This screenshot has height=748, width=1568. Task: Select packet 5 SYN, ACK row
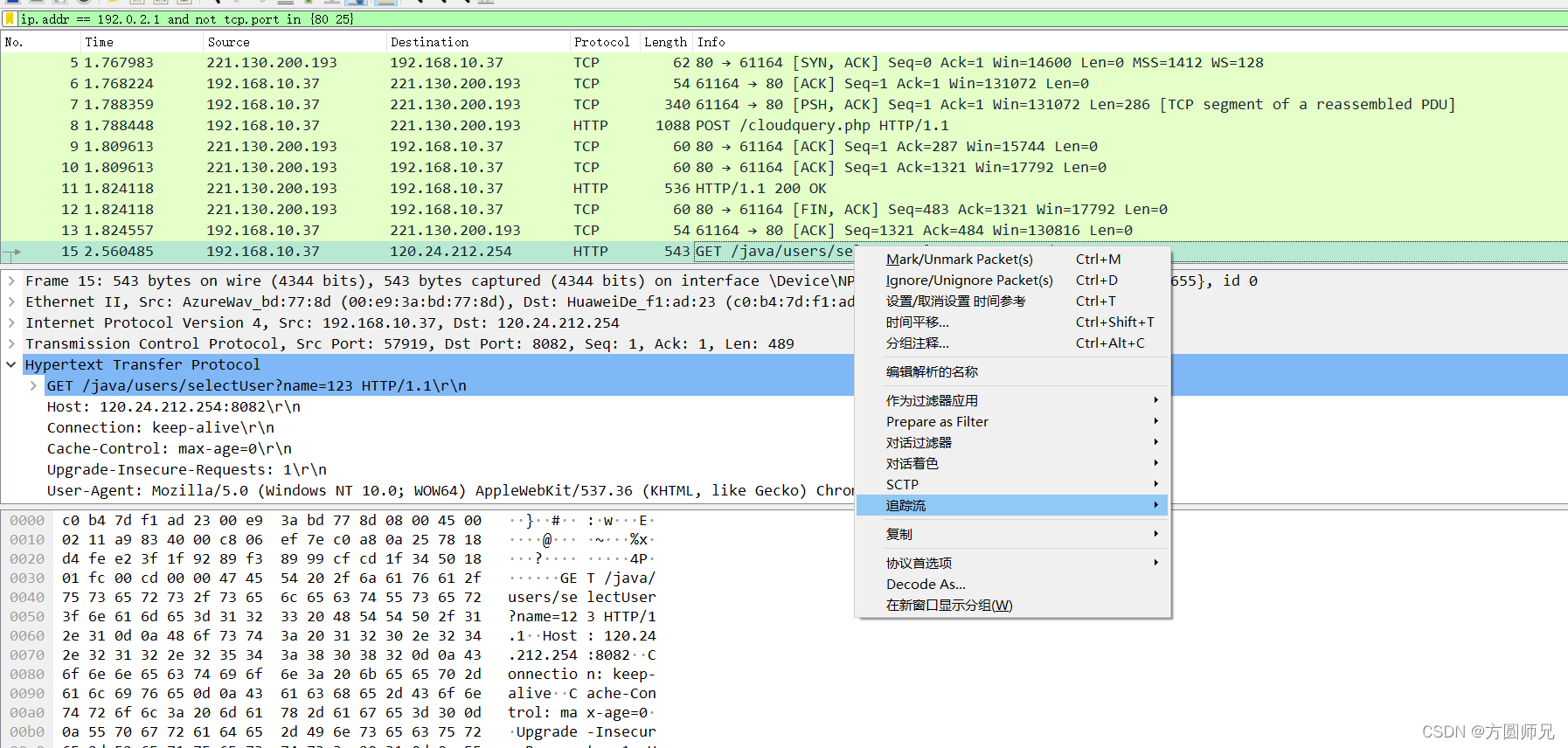coord(784,63)
